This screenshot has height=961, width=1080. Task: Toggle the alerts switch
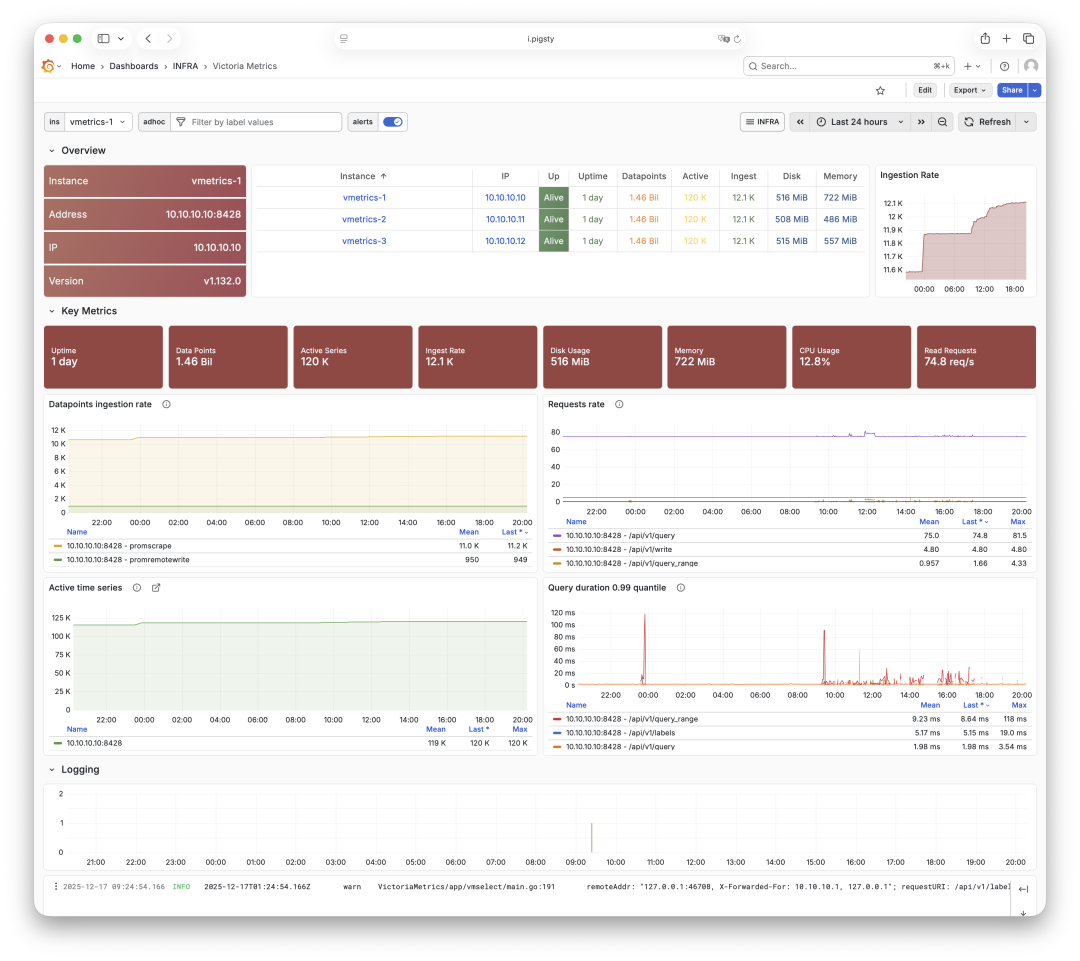point(393,122)
